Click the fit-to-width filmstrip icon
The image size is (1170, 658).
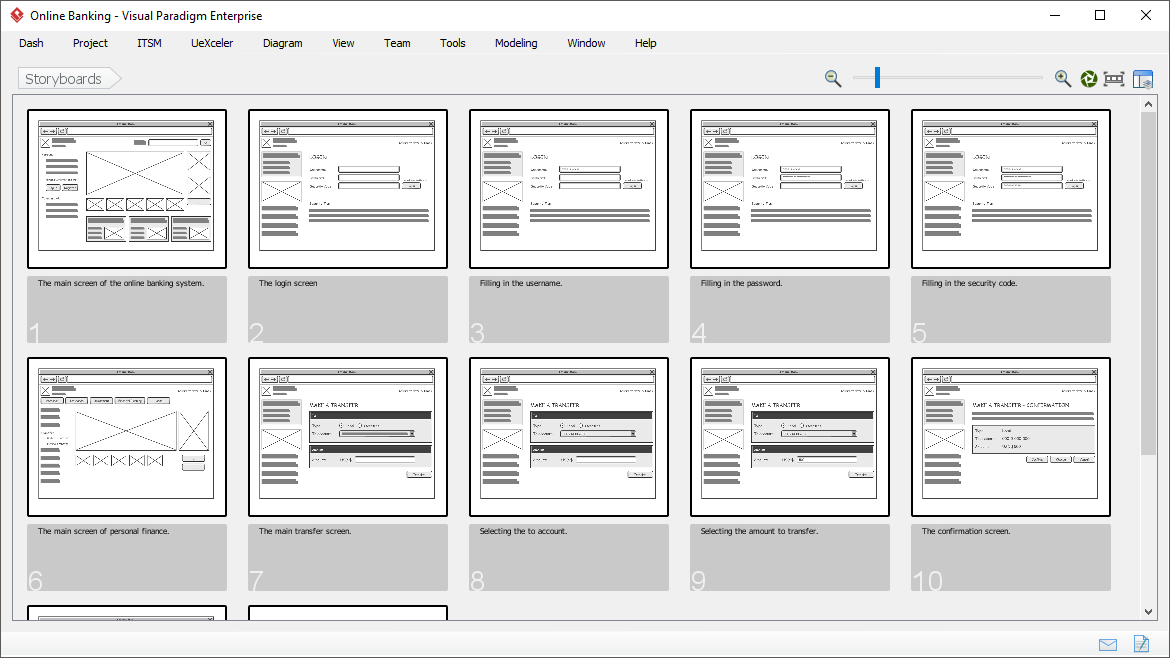pos(1114,78)
